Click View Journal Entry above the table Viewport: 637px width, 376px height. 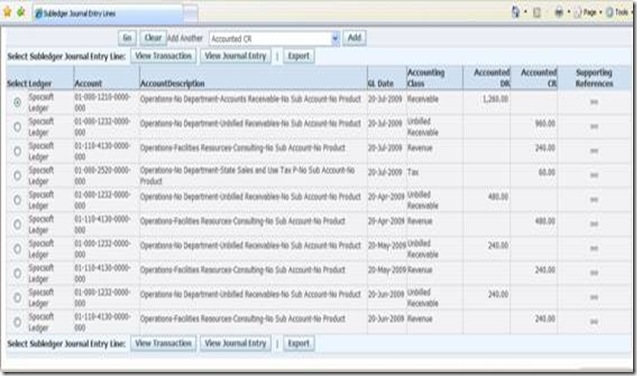pos(235,56)
